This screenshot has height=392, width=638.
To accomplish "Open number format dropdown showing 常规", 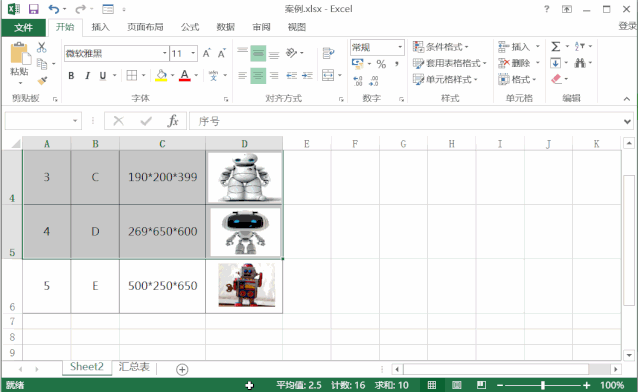I will [x=400, y=47].
